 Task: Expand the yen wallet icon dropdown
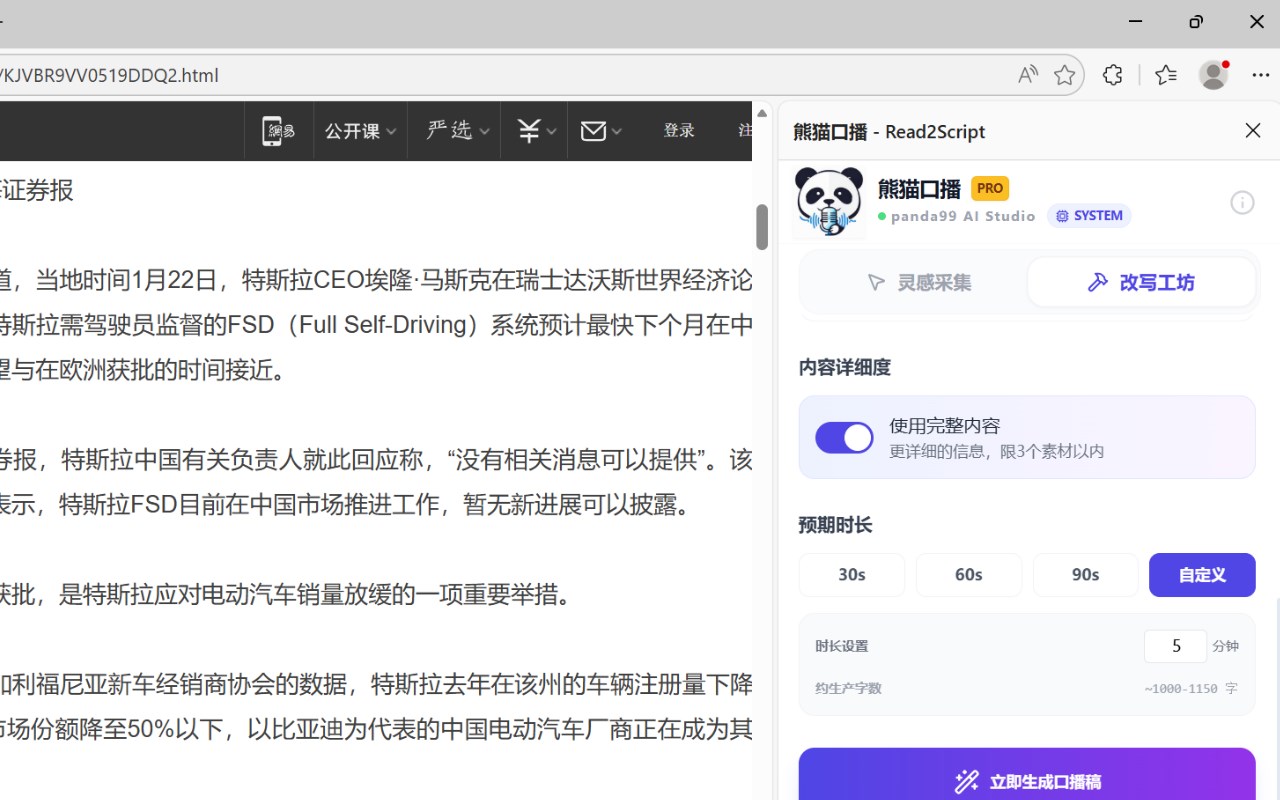(536, 131)
